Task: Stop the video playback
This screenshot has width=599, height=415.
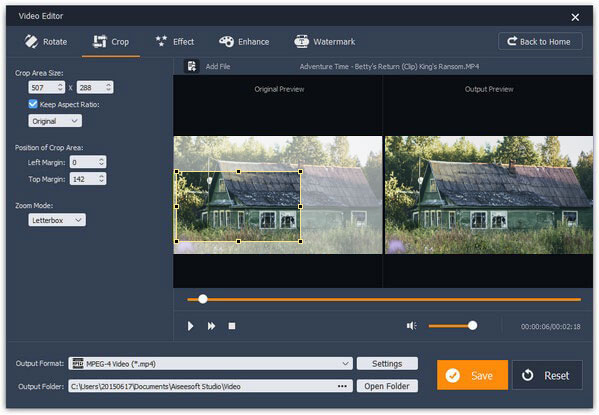Action: [x=232, y=326]
